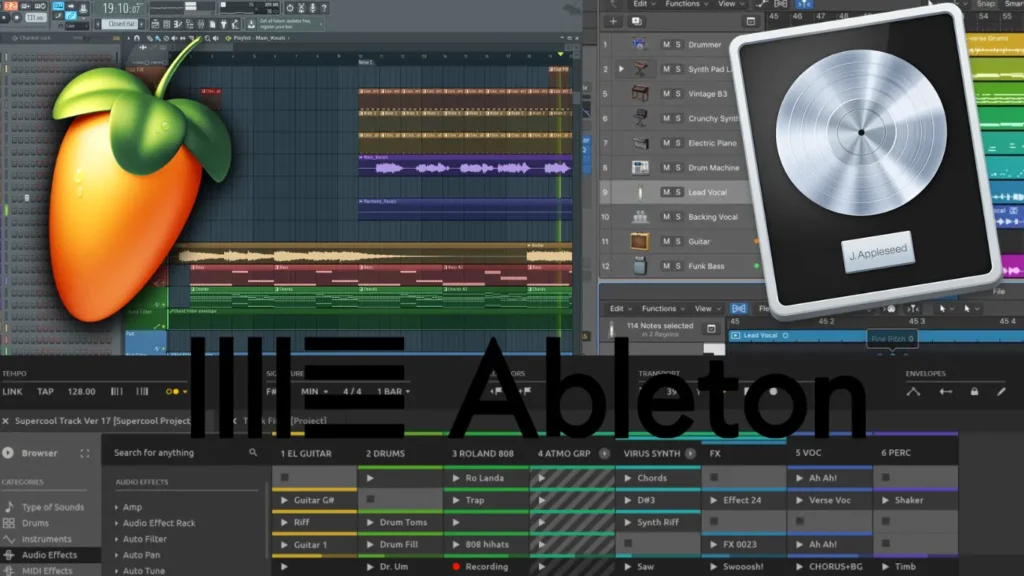Solo the Funk Bass track
Screen dimensions: 1024x576
pos(678,266)
